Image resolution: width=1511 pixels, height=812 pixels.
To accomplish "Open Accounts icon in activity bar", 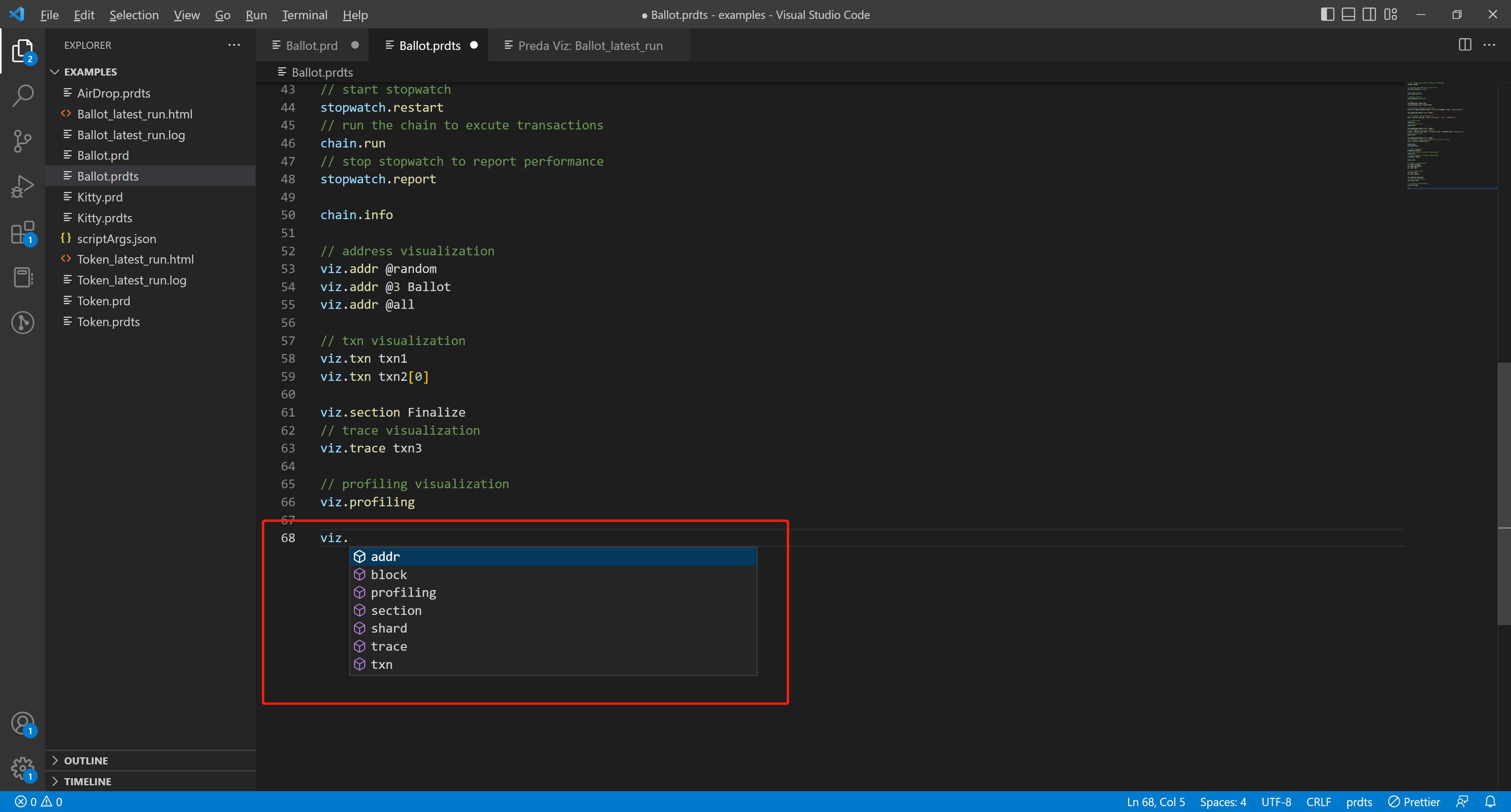I will (22, 723).
